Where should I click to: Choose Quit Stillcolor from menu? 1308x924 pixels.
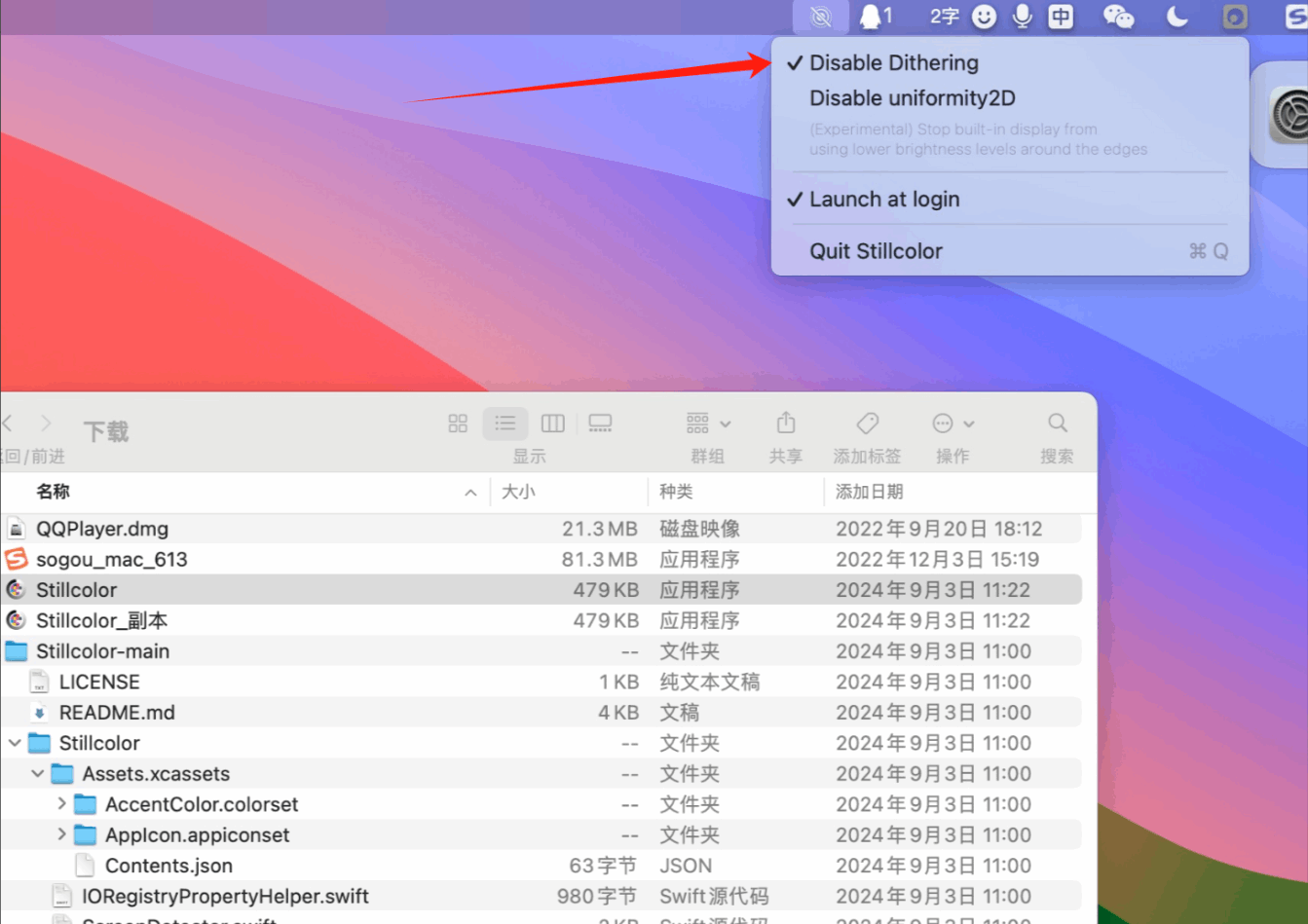coord(876,251)
